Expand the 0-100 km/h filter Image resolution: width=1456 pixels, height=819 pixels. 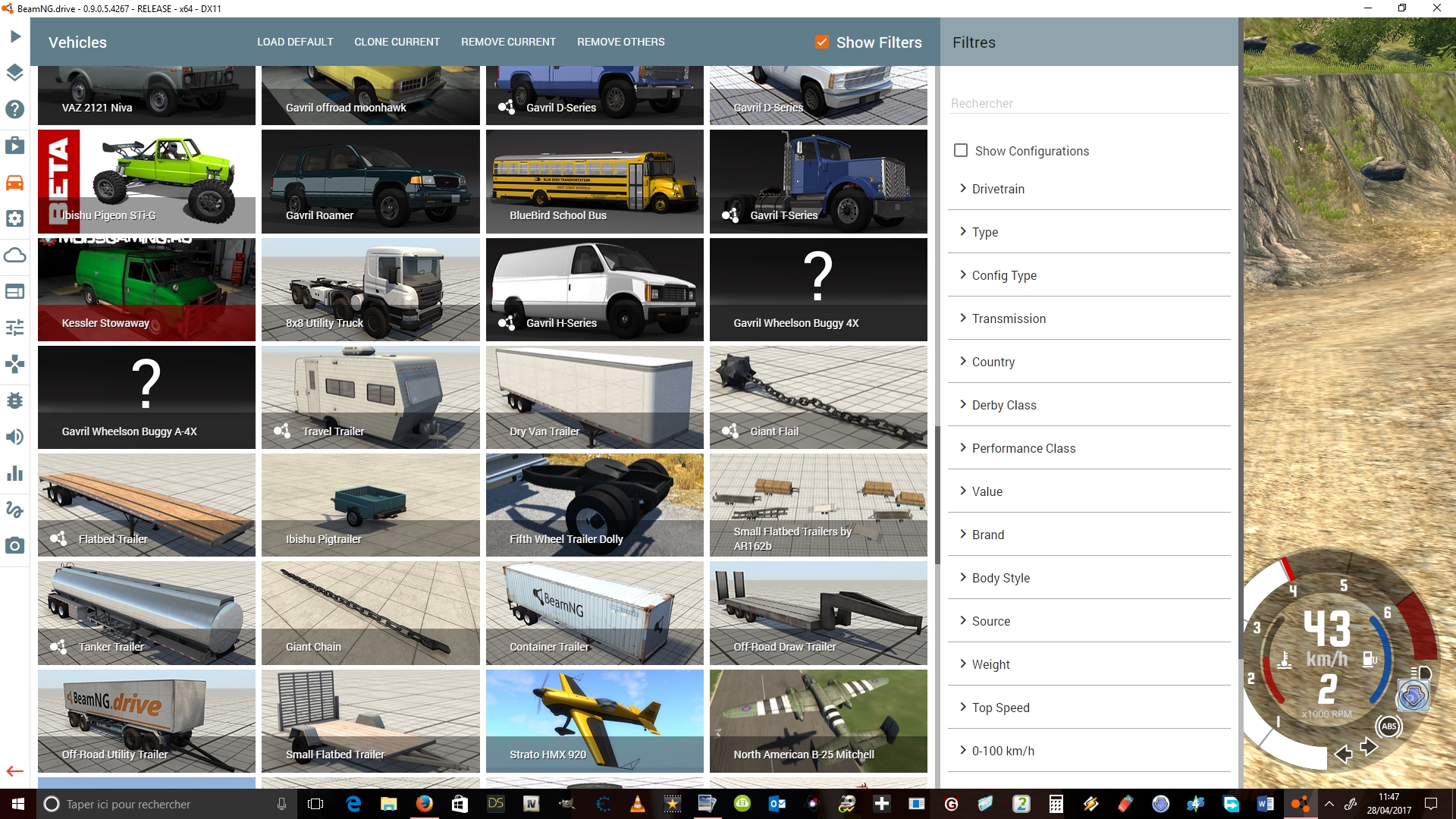(1089, 751)
